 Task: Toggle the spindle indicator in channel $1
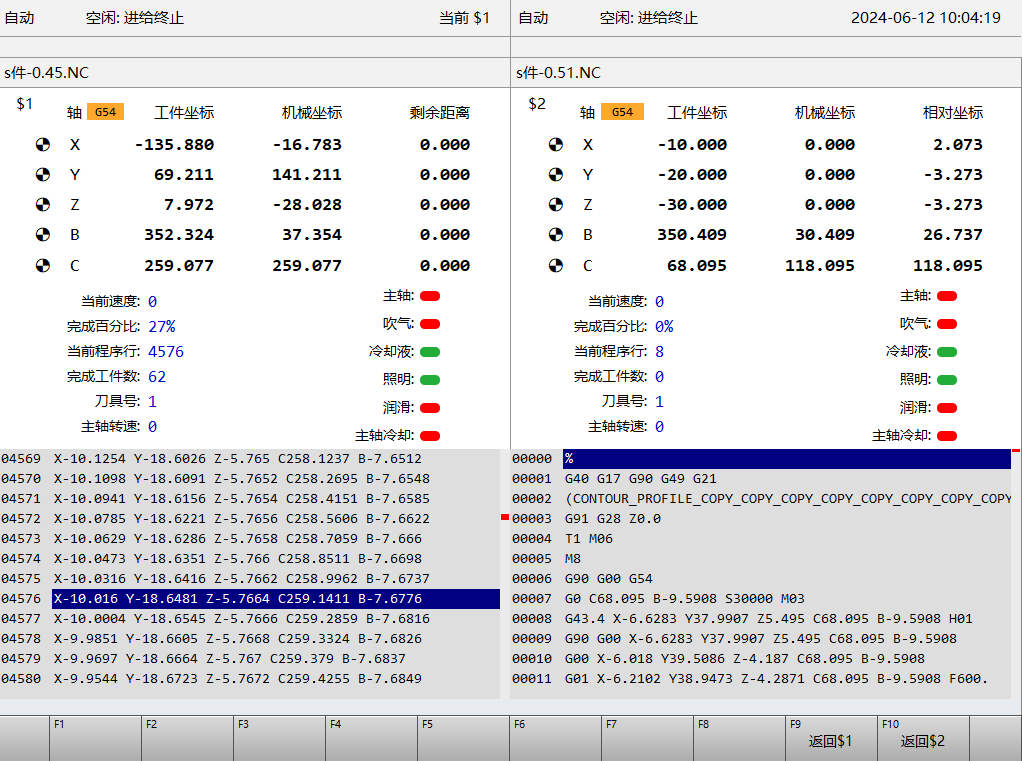[x=430, y=296]
